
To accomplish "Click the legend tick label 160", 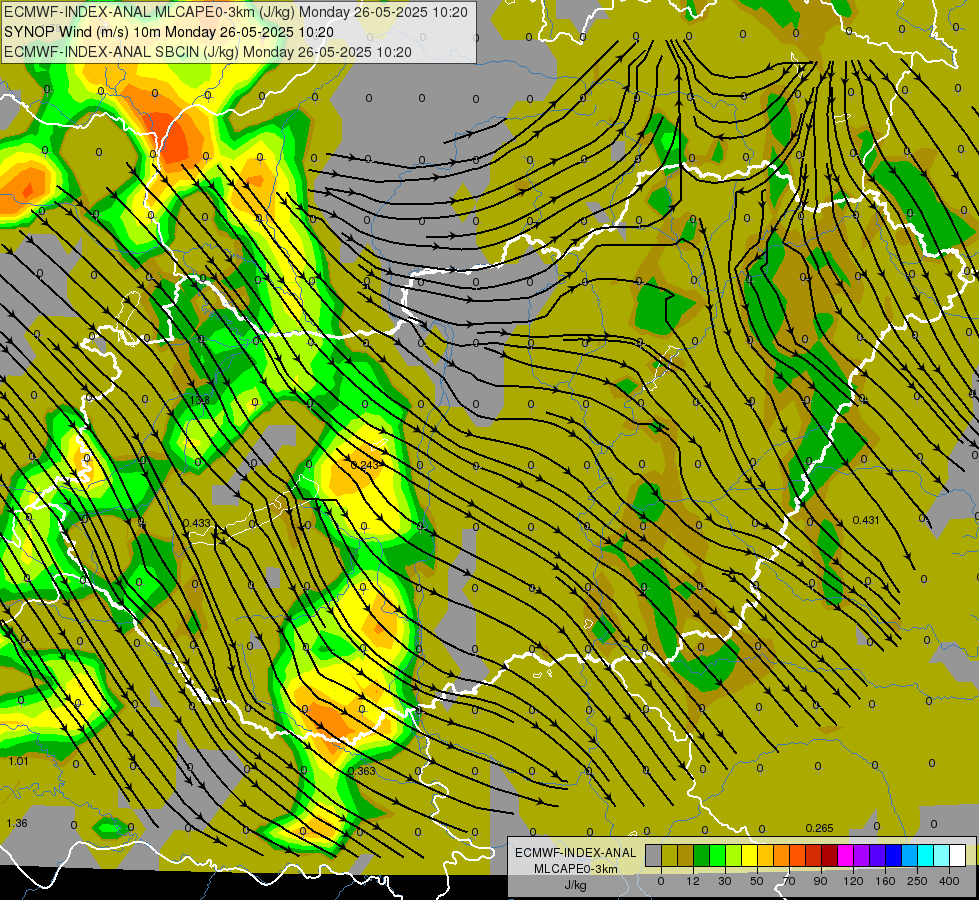I will click(885, 881).
